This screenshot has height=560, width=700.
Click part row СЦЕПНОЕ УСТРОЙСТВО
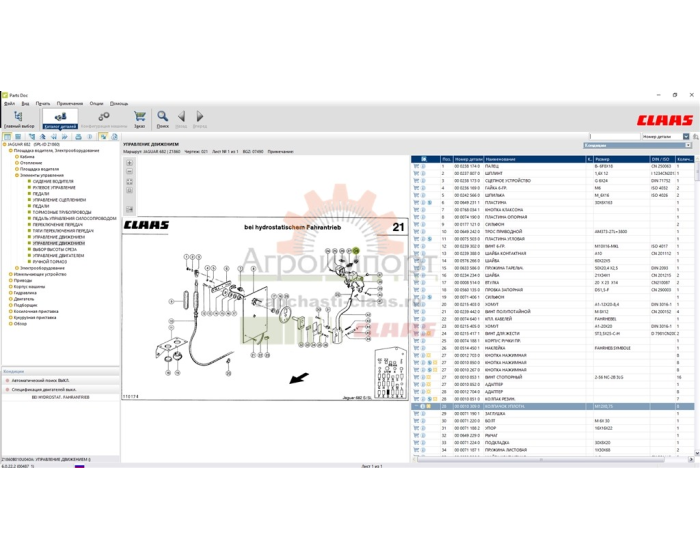pos(553,181)
